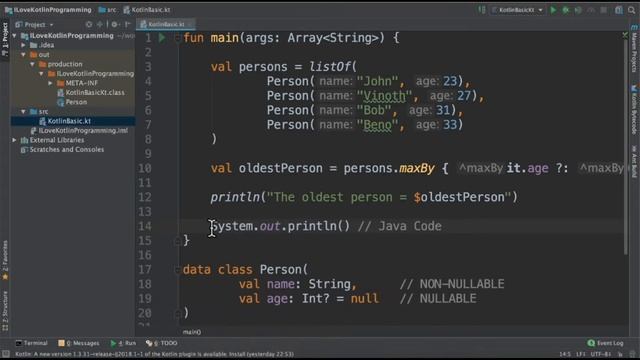This screenshot has width=640, height=360.
Task: Click the editor vertical scrollbar
Action: coord(626,147)
